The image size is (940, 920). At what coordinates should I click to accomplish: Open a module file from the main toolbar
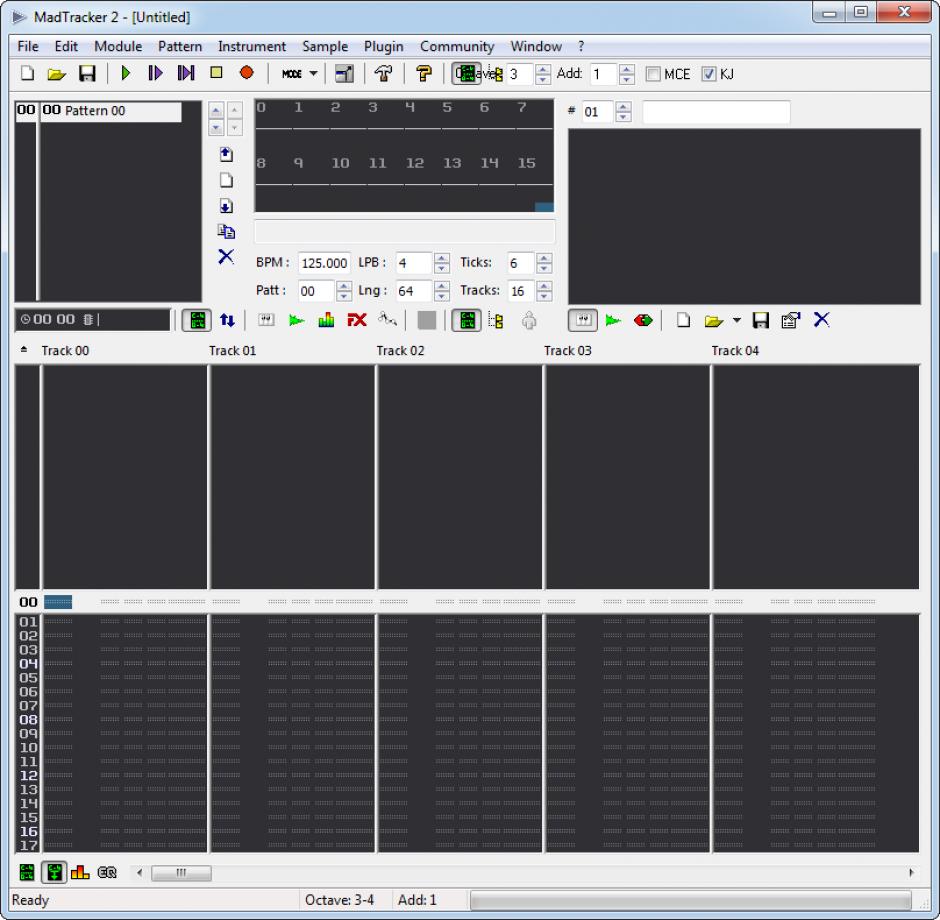[56, 74]
